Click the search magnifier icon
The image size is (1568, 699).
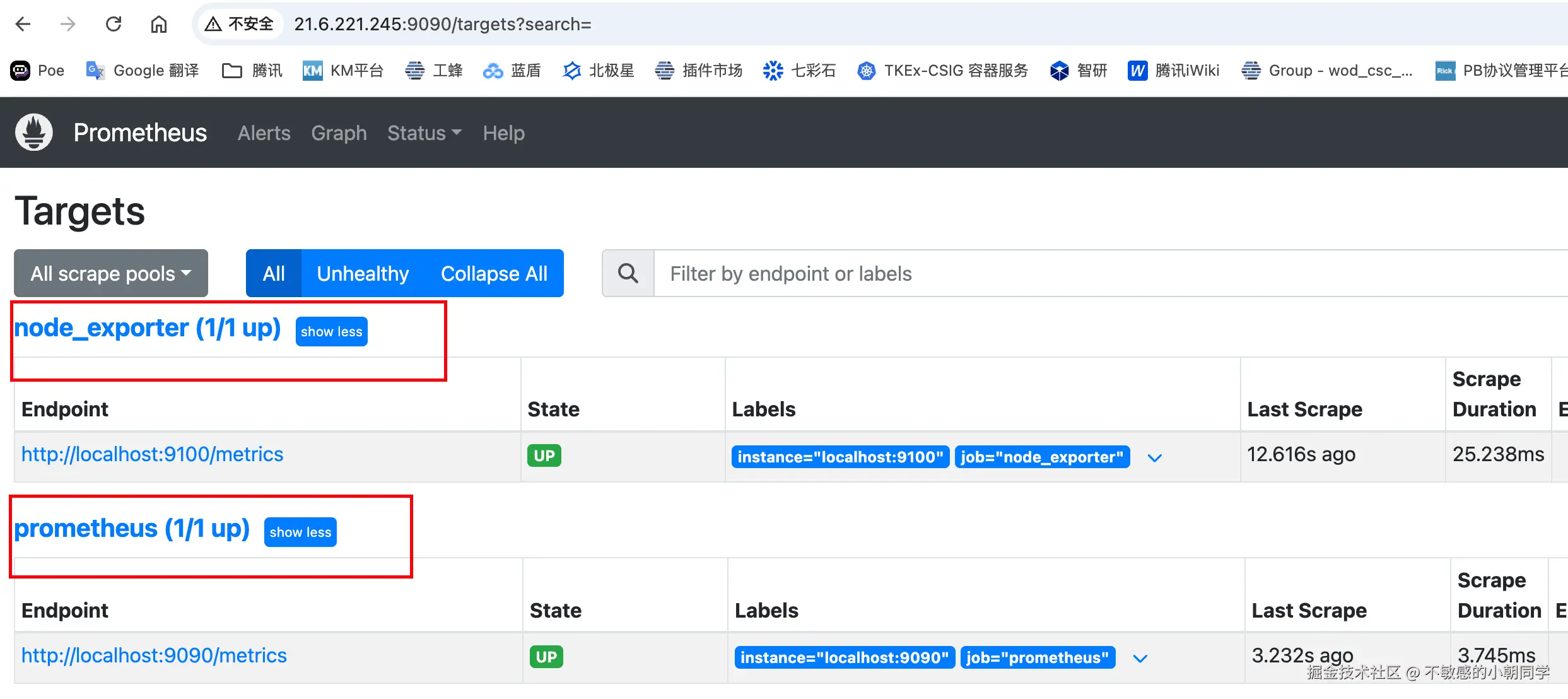(628, 273)
